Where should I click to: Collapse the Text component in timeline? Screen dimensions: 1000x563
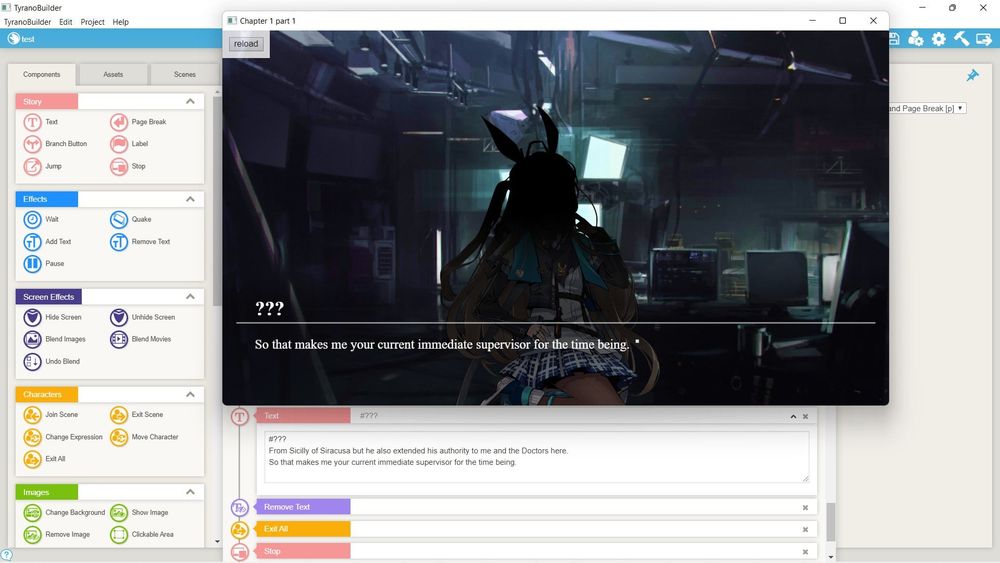click(x=793, y=416)
